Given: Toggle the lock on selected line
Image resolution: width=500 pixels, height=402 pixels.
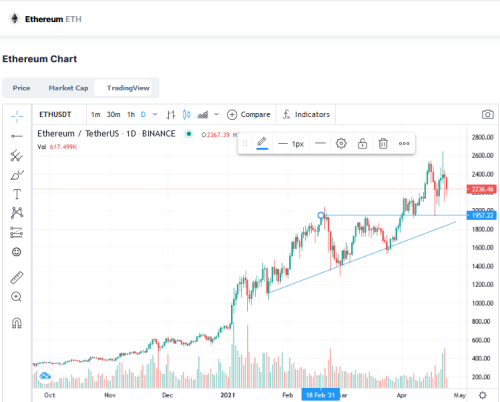Looking at the screenshot, I should (x=362, y=144).
